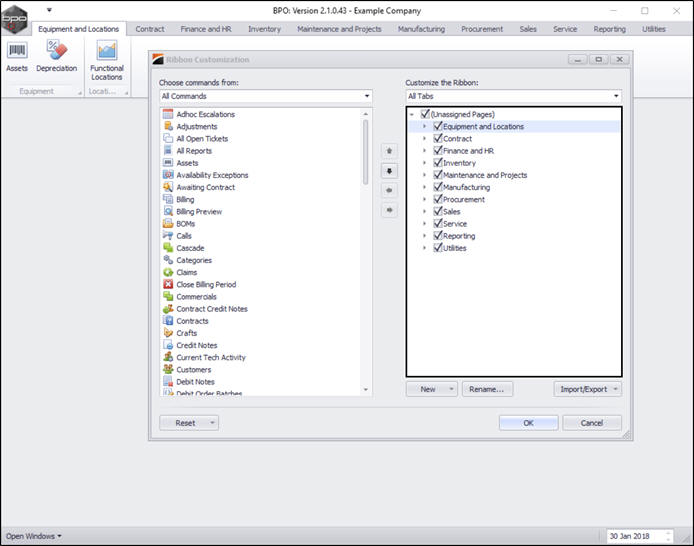Select Availability Exceptions command icon
694x546 pixels.
[x=168, y=175]
